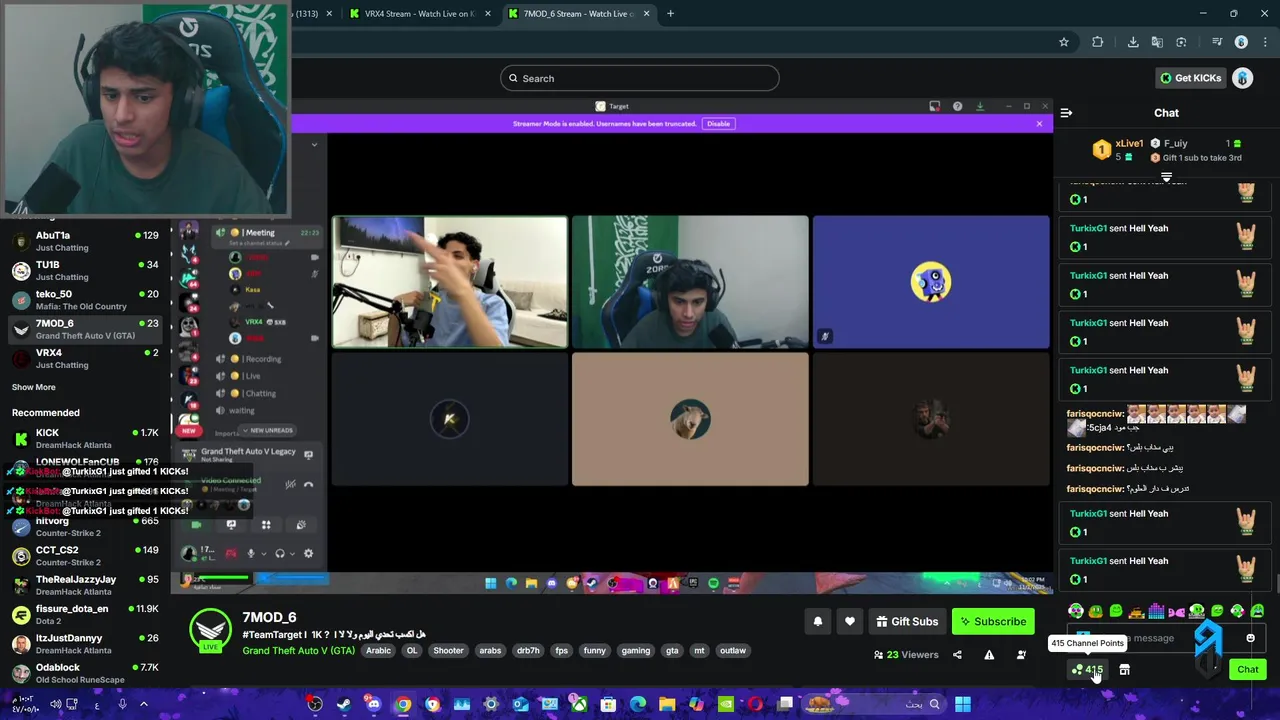Viewport: 1280px width, 720px height.
Task: Toggle Discord noise suppression icon
Action: (290, 484)
